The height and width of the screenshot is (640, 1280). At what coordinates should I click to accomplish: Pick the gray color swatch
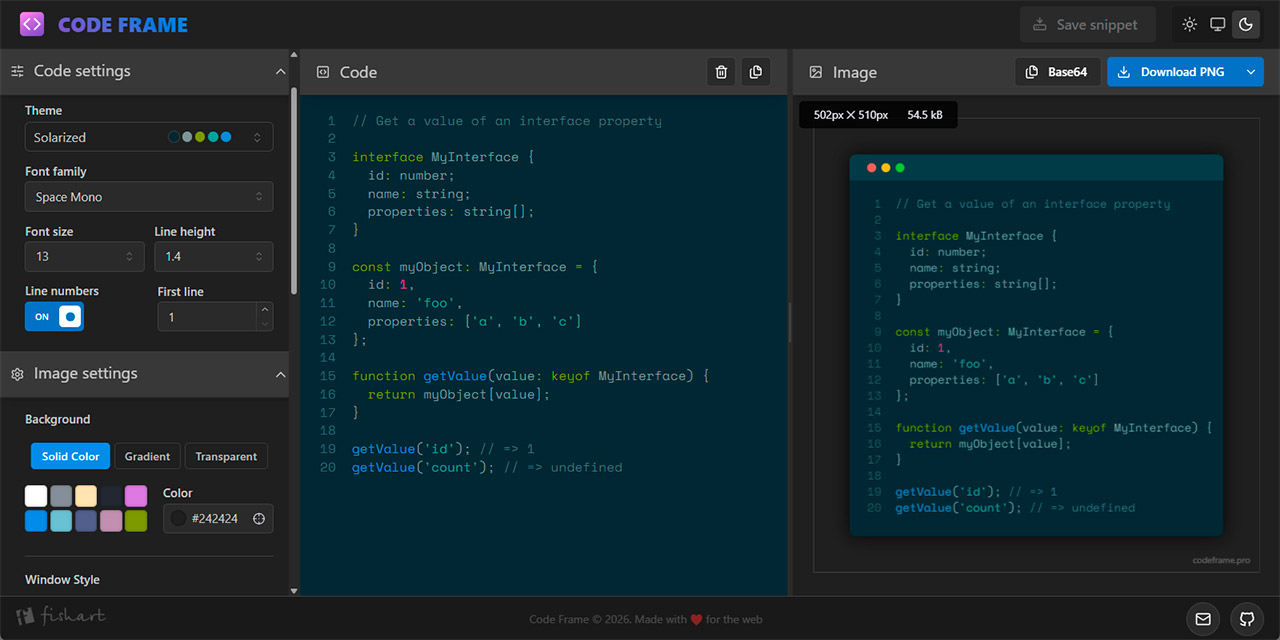[61, 496]
